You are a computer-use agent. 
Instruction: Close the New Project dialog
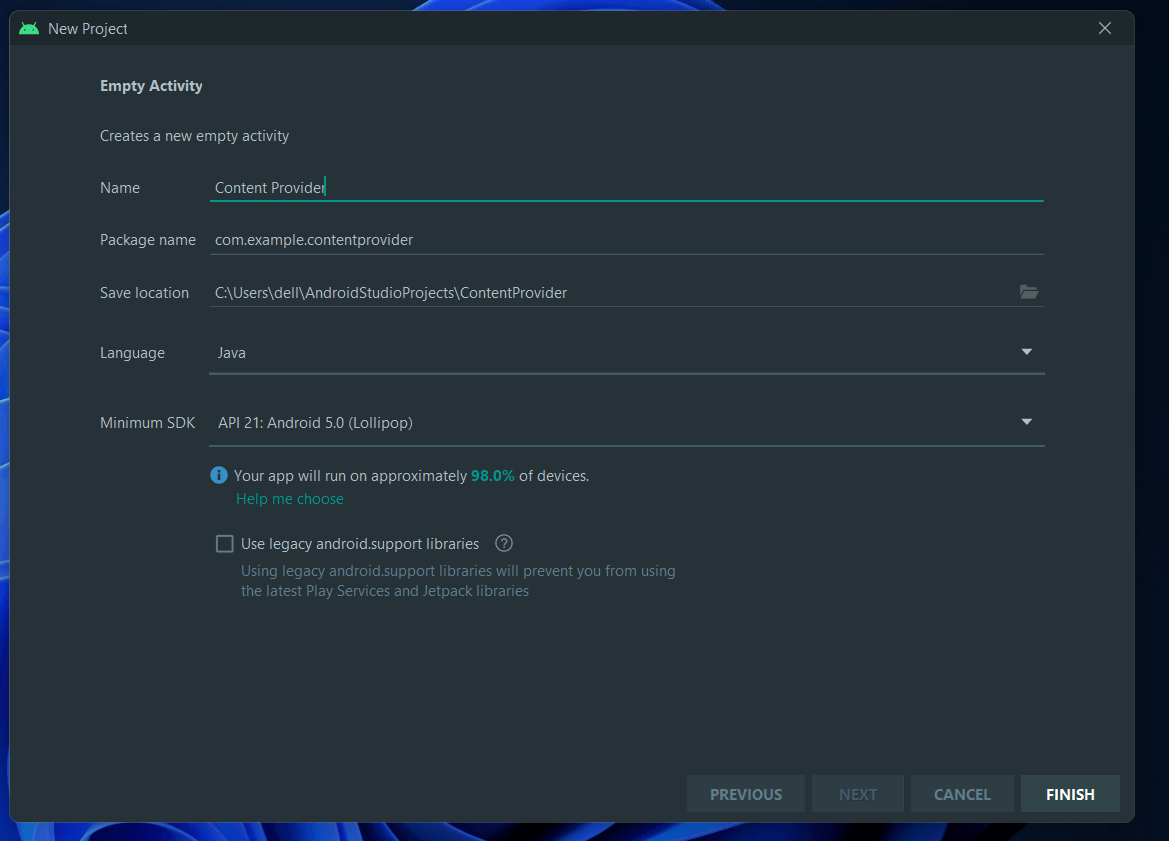point(1105,28)
